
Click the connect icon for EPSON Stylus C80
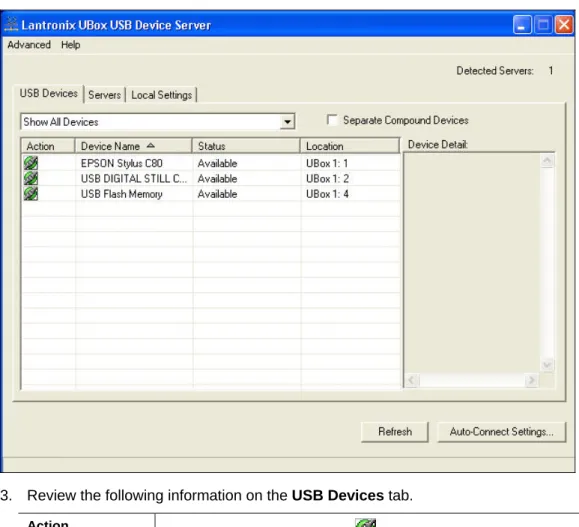[31, 163]
